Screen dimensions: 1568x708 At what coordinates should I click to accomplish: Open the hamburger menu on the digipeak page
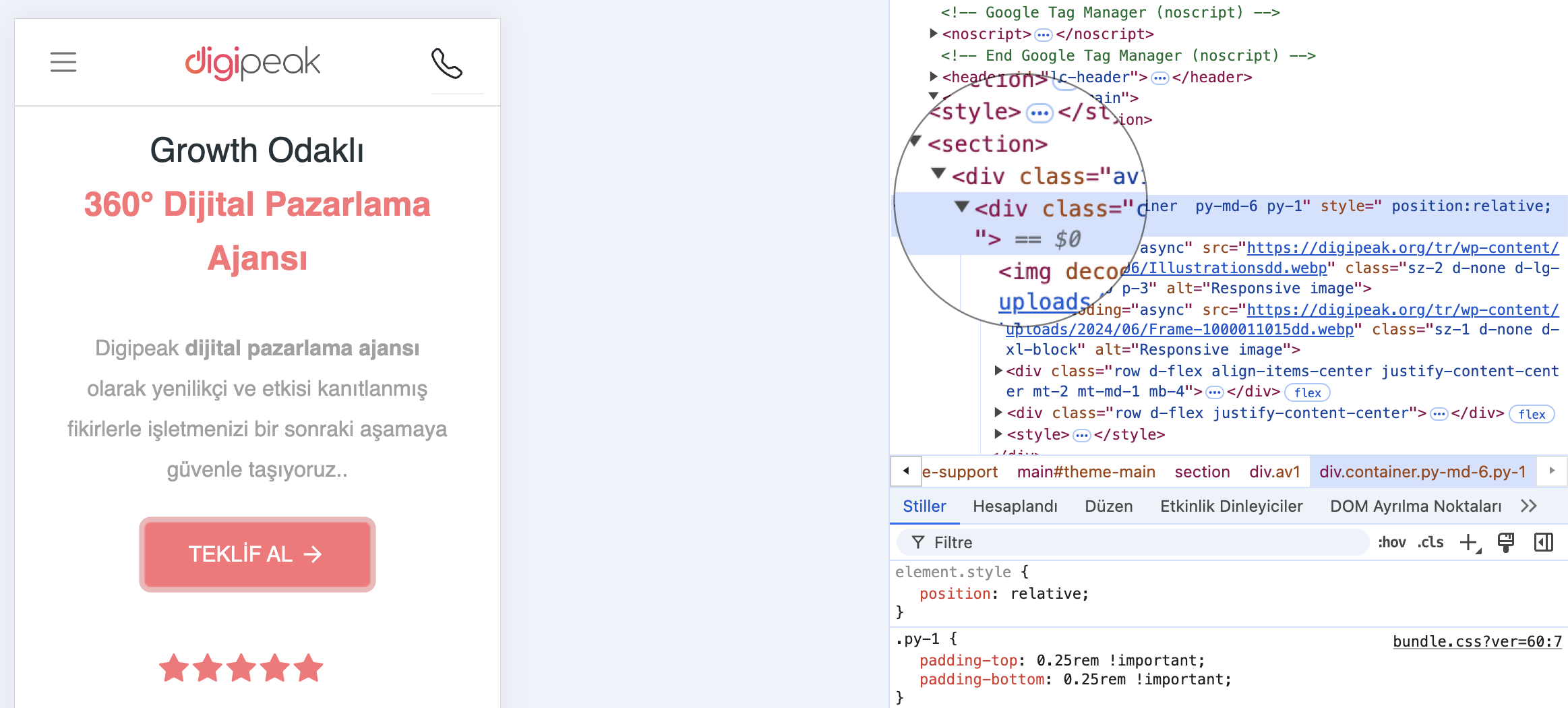(63, 62)
